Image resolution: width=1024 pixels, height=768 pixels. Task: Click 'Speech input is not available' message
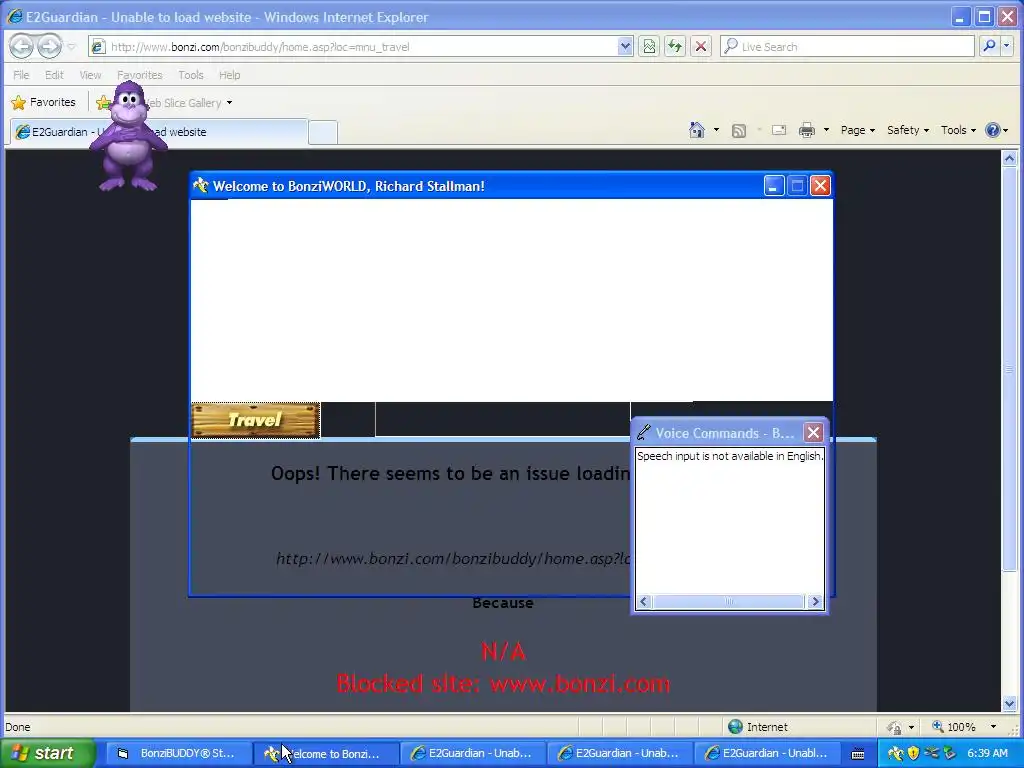[729, 456]
